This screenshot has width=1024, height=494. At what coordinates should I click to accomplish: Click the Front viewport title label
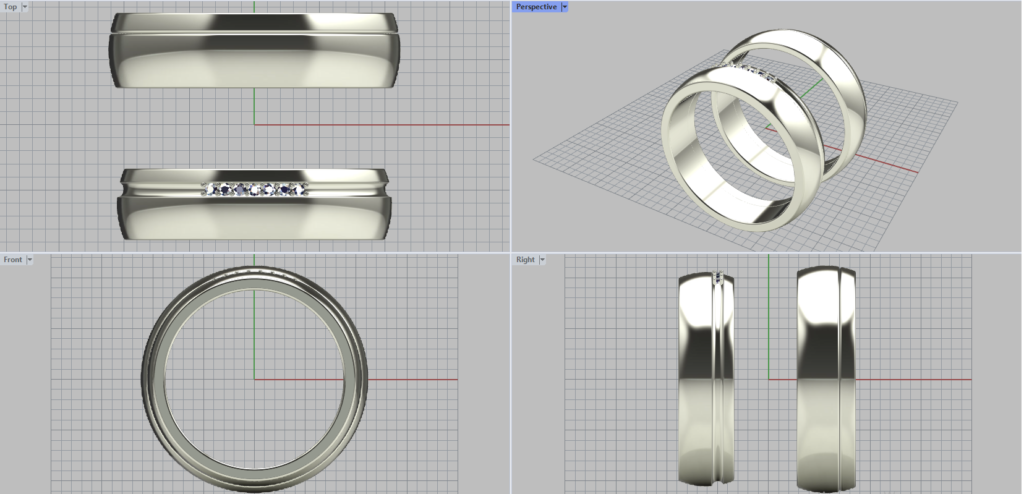coord(12,259)
